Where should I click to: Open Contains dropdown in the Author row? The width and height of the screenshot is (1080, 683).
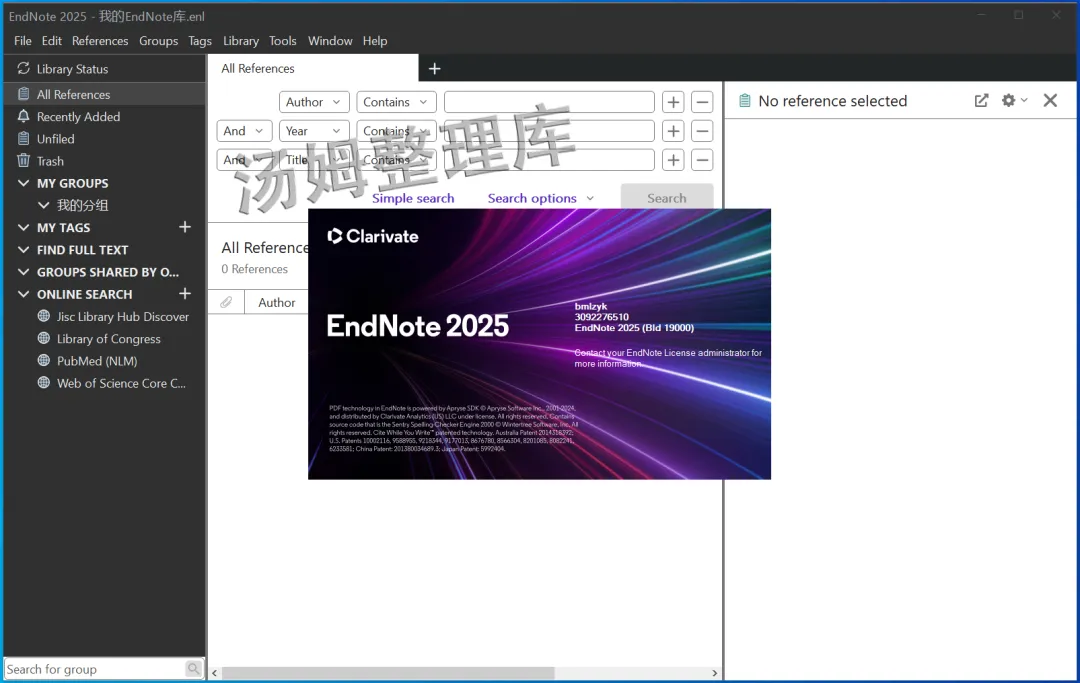click(396, 102)
